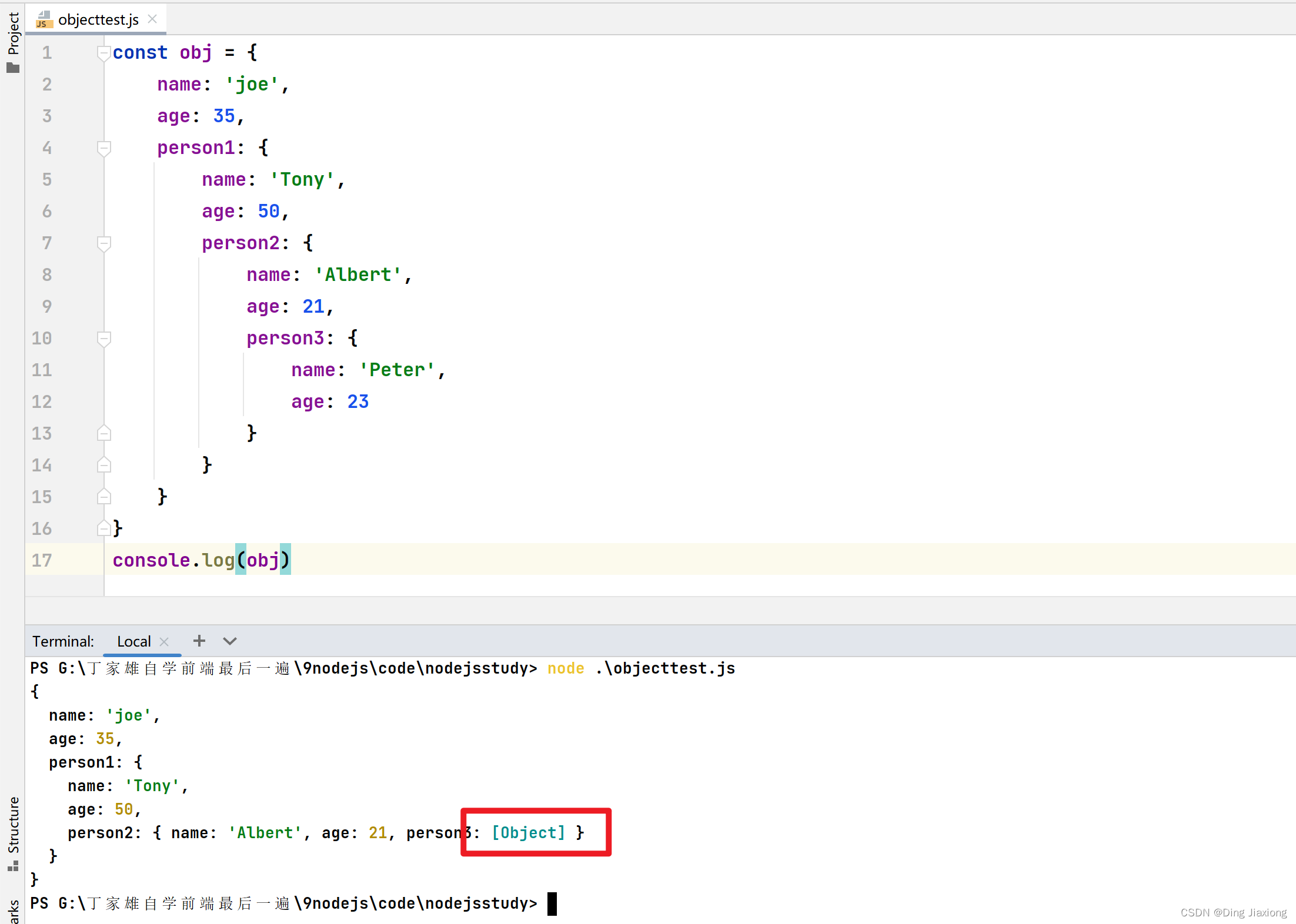The height and width of the screenshot is (924, 1296).
Task: Collapse the person1 block fold marker
Action: tap(104, 148)
